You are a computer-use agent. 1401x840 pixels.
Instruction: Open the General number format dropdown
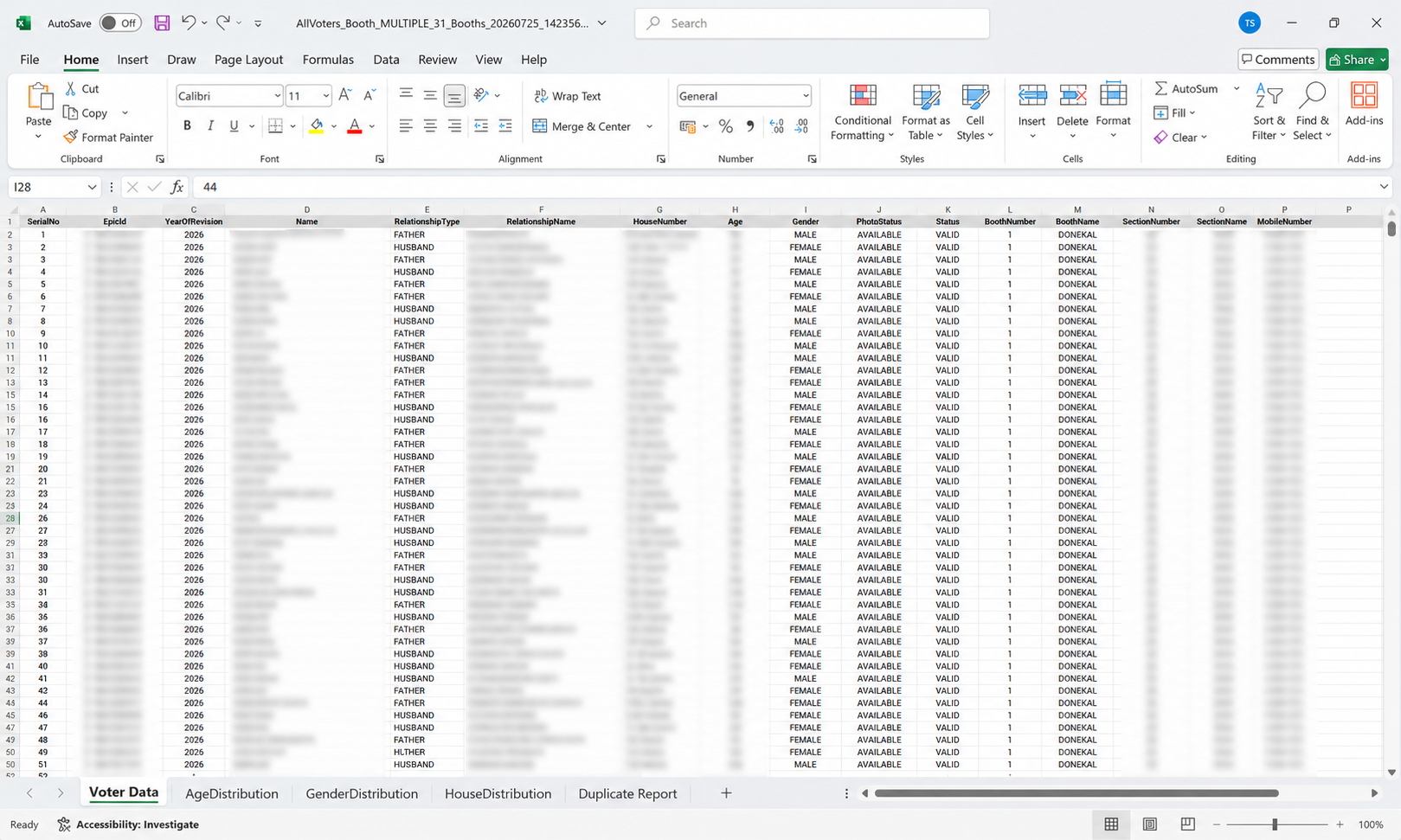pyautogui.click(x=806, y=96)
